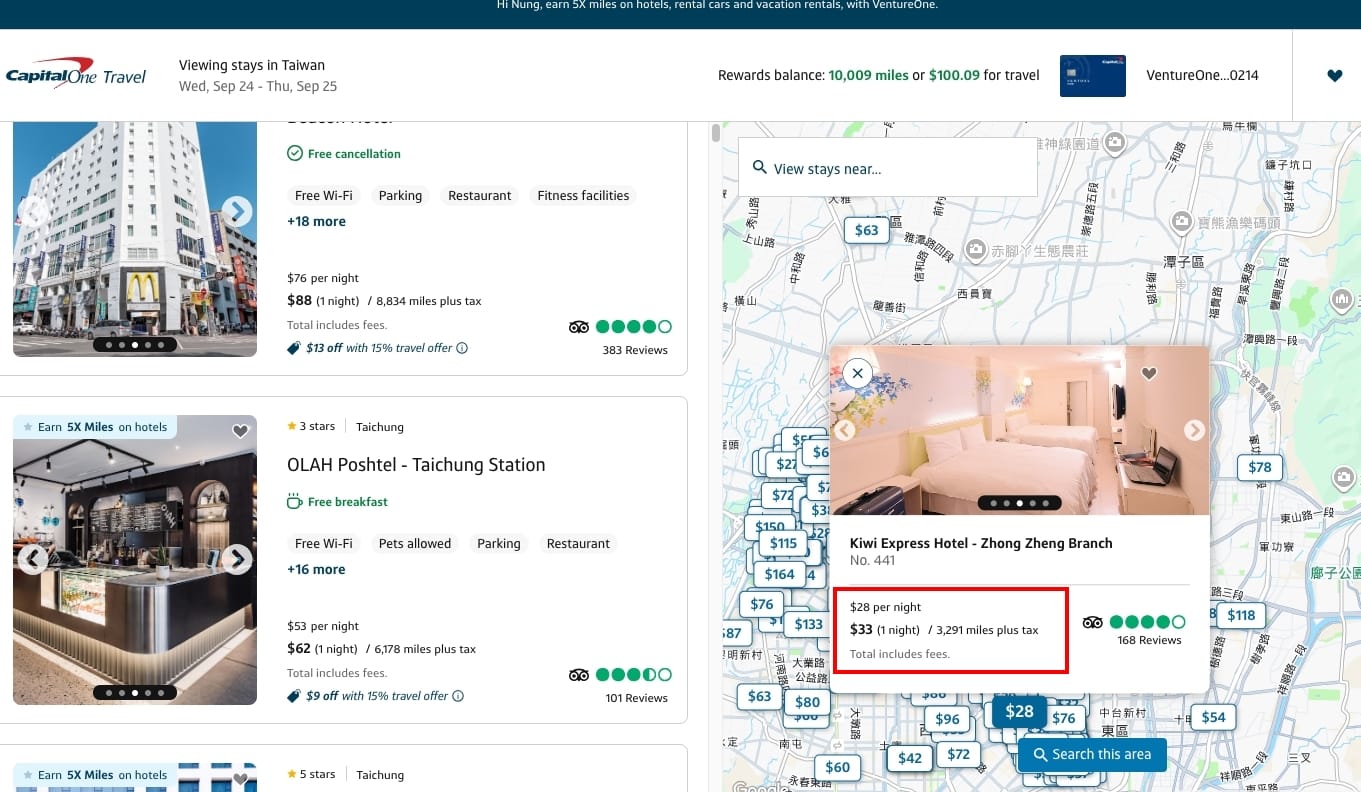
Task: Select the $60 map price marker
Action: pyautogui.click(x=838, y=767)
